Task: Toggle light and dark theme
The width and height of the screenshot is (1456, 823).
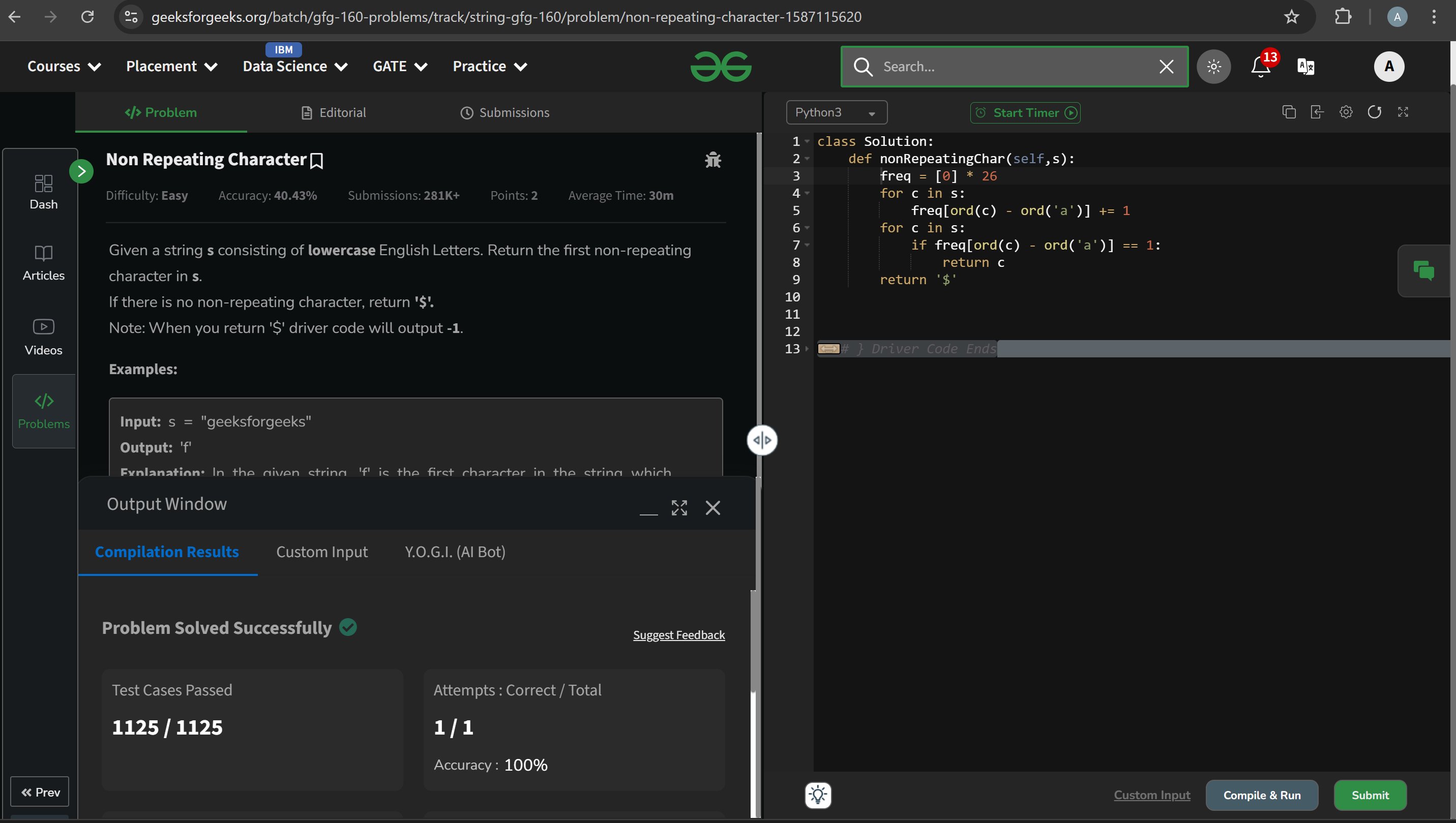Action: click(1213, 67)
